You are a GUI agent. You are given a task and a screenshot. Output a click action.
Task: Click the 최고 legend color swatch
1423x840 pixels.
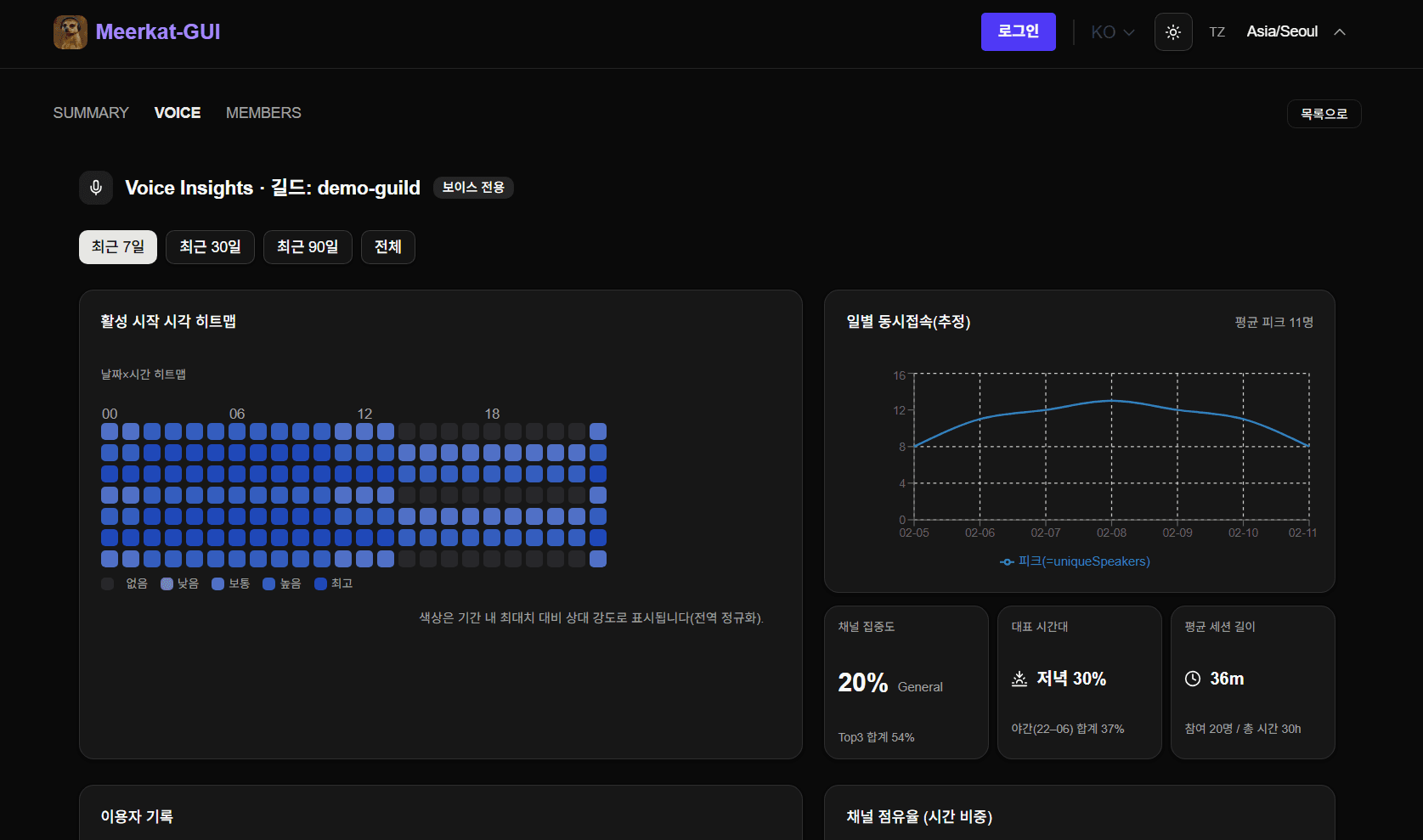[x=320, y=583]
